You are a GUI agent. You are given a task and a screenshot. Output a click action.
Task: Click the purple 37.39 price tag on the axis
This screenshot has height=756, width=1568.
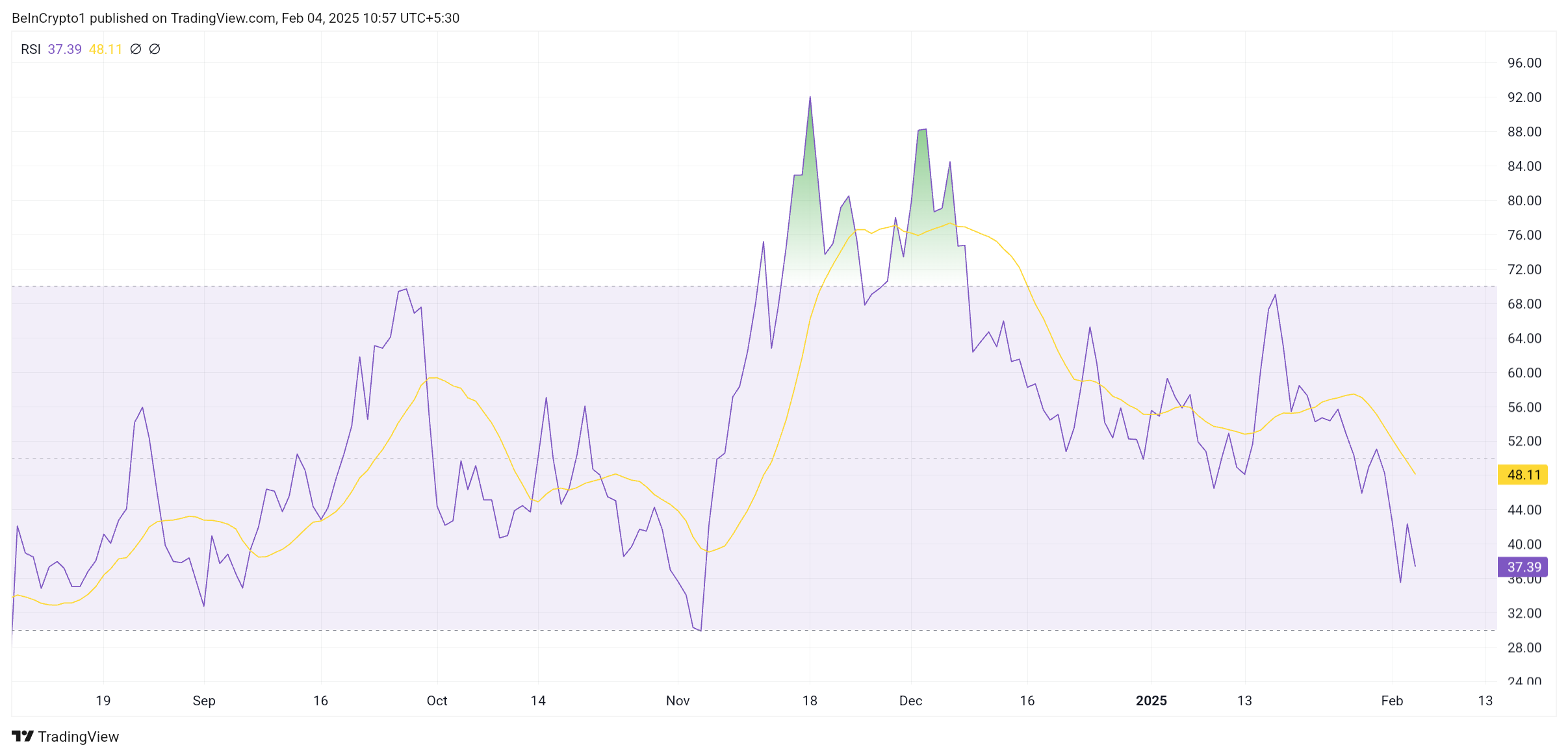(x=1523, y=567)
